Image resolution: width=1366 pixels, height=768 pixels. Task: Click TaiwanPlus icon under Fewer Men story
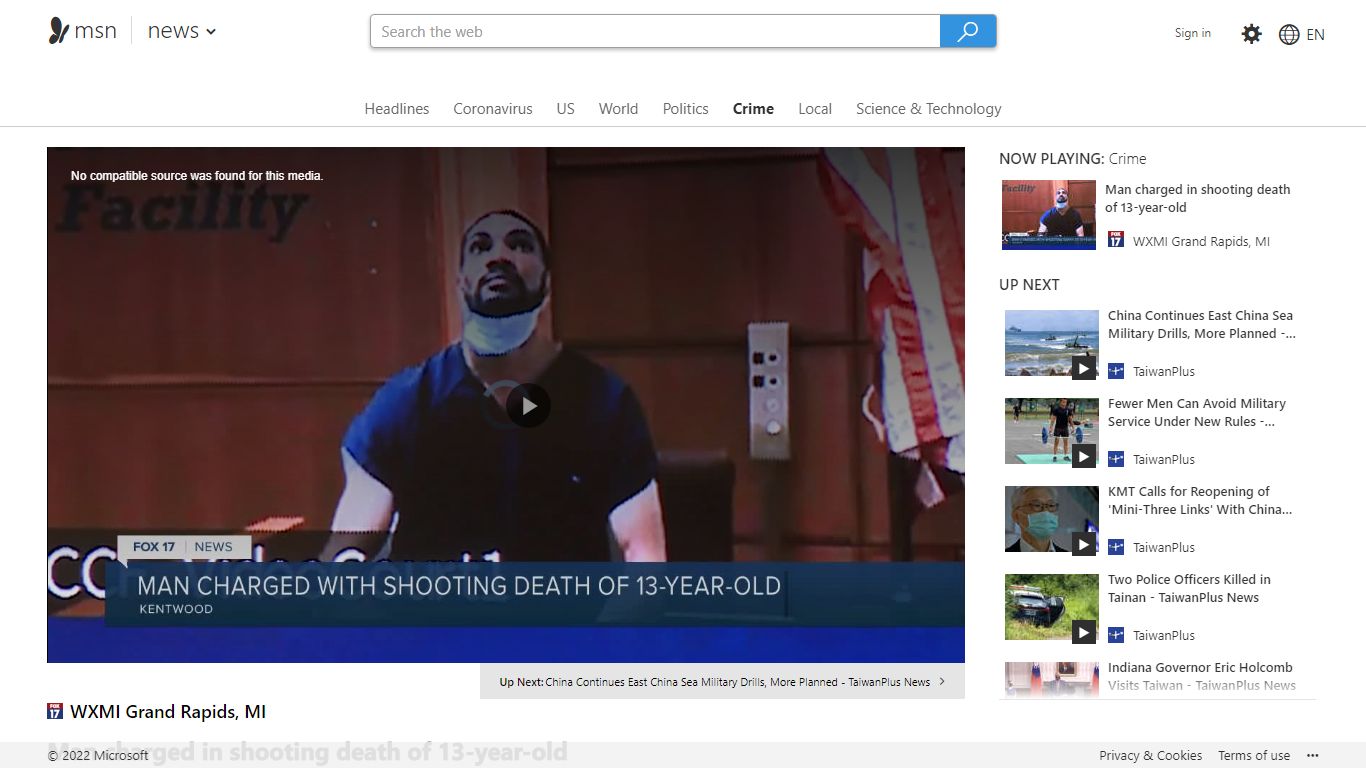(x=1116, y=459)
